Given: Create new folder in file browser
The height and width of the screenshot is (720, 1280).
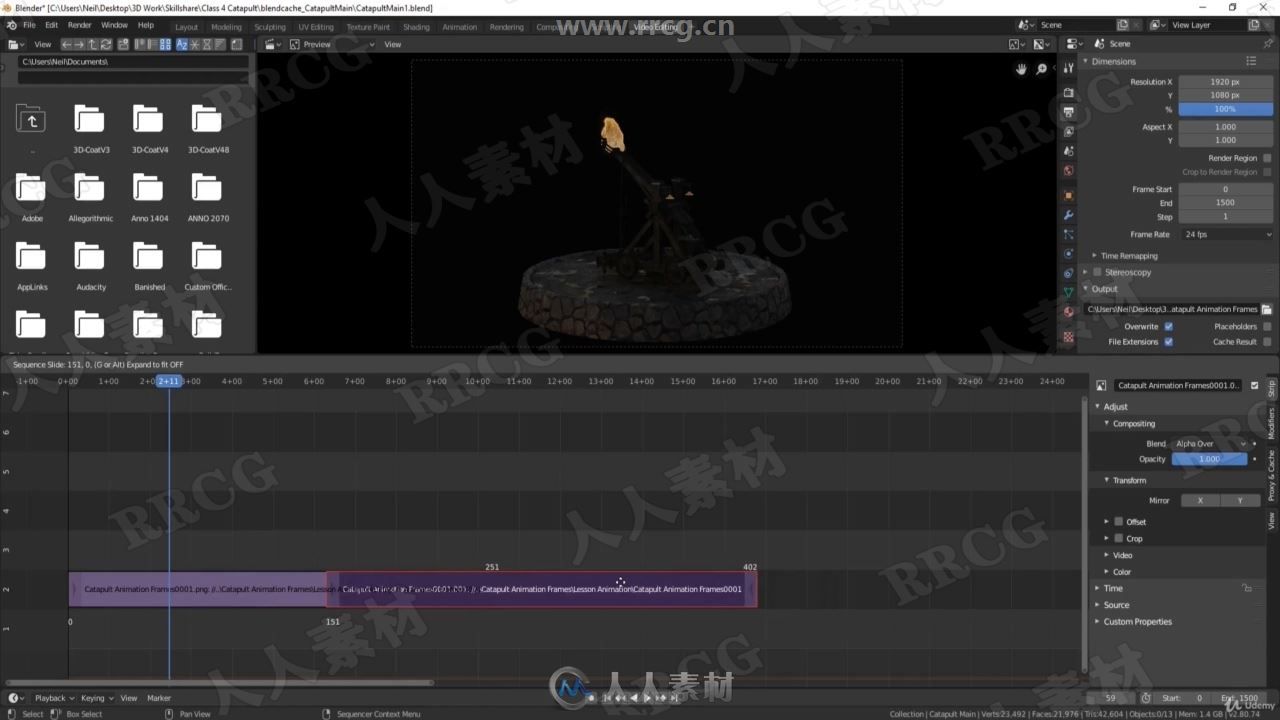Looking at the screenshot, I should click(x=123, y=44).
